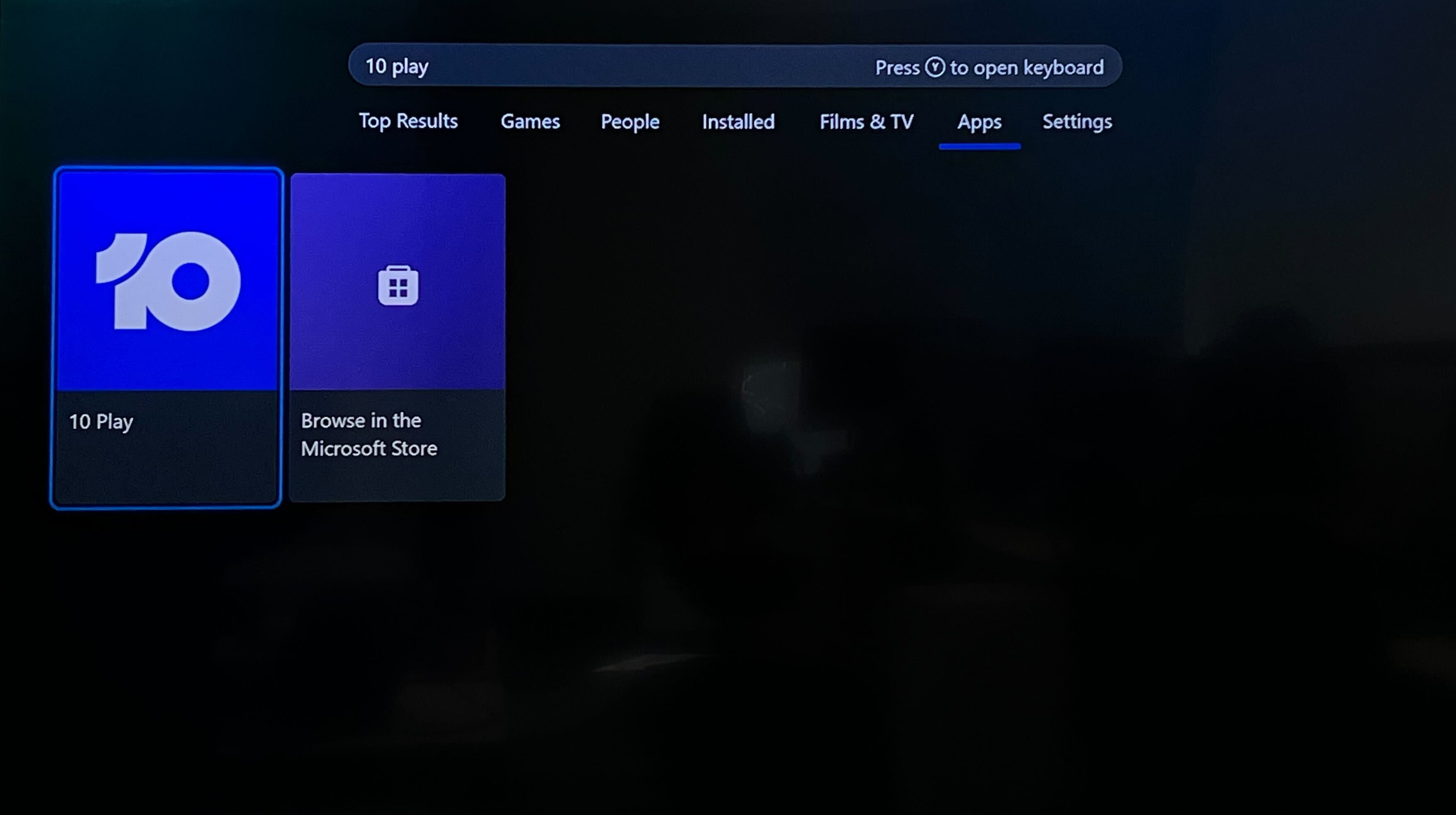Viewport: 1456px width, 815px height.
Task: Click the empty middle of search bar
Action: tap(650, 67)
